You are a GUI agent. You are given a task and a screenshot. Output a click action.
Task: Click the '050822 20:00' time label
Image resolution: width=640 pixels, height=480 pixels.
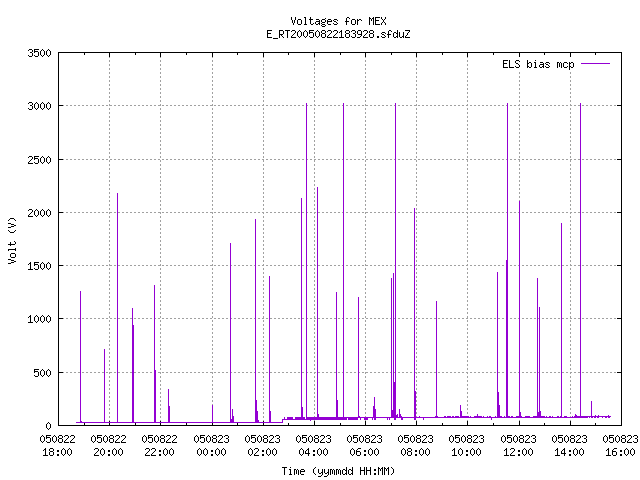click(x=109, y=446)
